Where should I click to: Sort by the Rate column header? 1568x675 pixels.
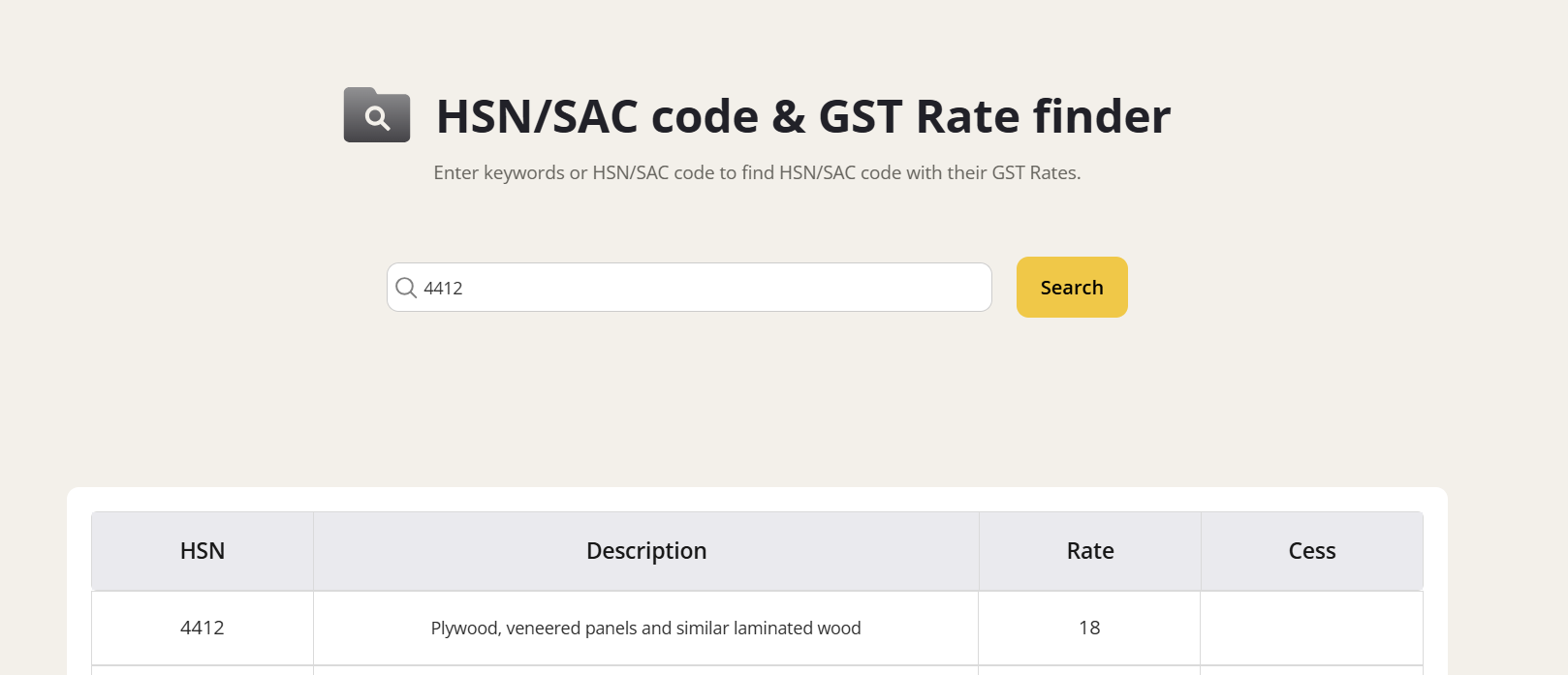coord(1089,550)
